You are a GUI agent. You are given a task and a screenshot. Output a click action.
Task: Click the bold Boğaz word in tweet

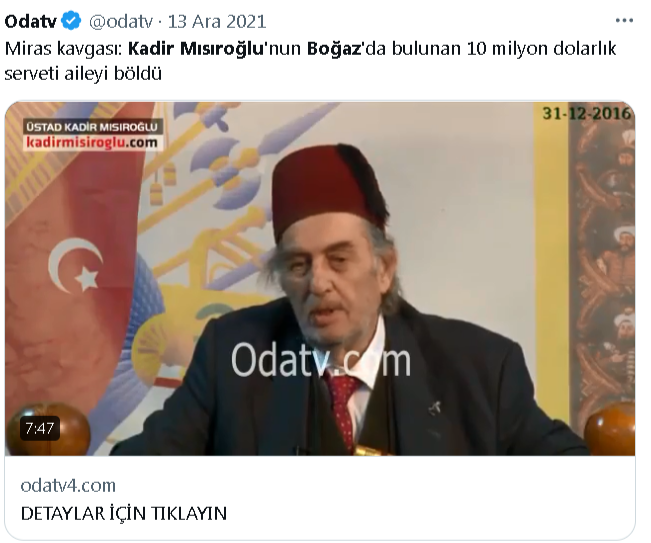pos(334,49)
